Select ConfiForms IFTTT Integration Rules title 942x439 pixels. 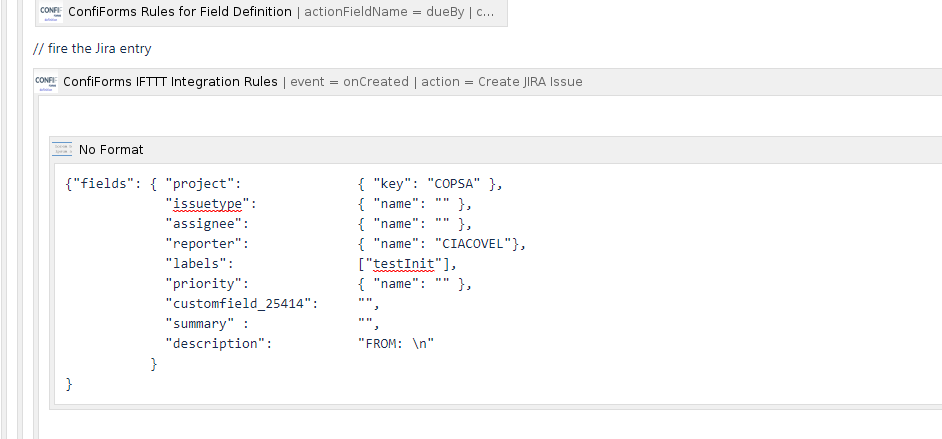pos(170,82)
